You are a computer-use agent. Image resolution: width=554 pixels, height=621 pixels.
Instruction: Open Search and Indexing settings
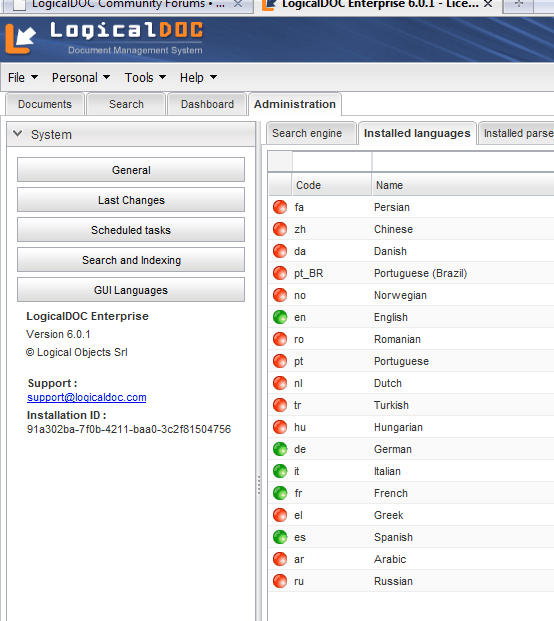pyautogui.click(x=131, y=260)
